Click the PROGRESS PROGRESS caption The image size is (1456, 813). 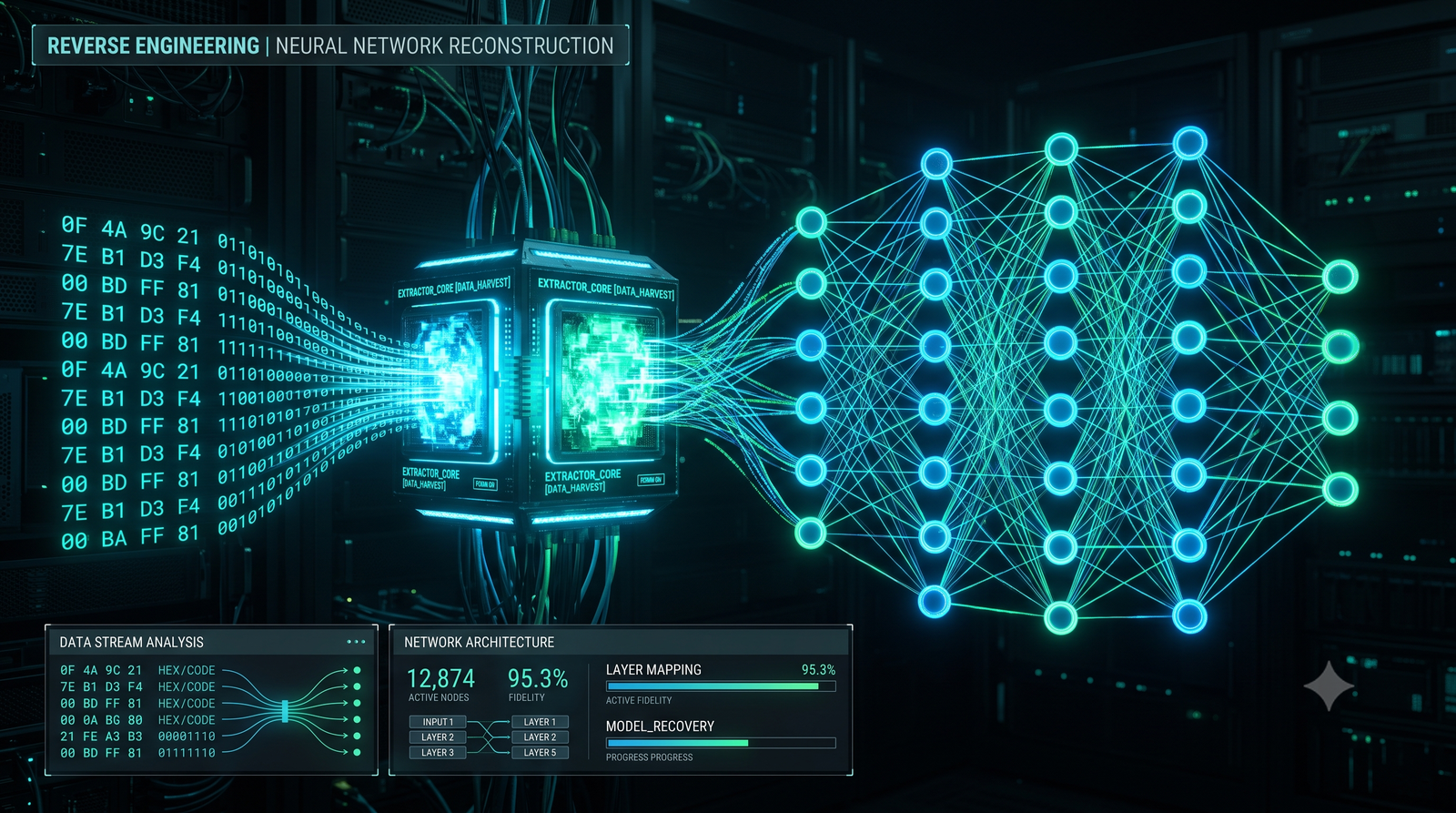(x=650, y=757)
